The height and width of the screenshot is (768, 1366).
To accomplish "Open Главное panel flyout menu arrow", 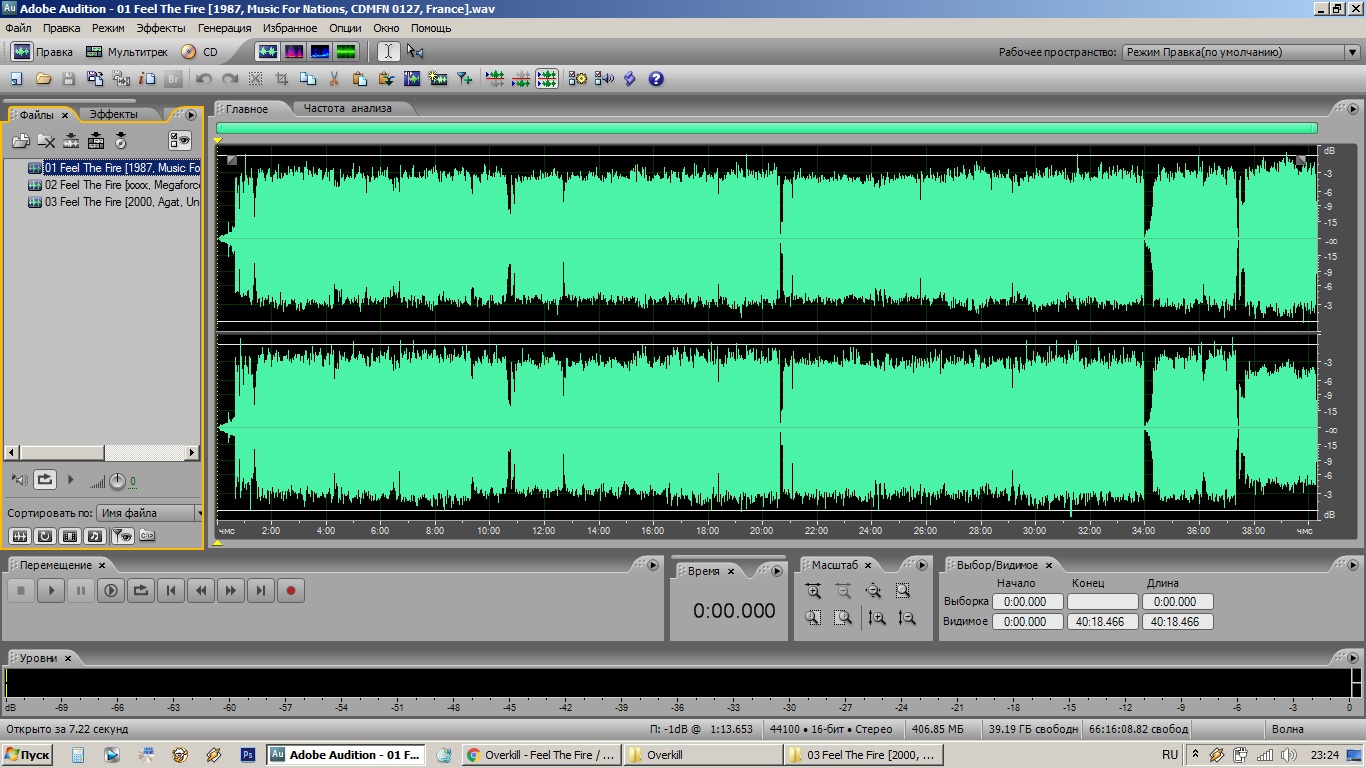I will [x=1353, y=109].
